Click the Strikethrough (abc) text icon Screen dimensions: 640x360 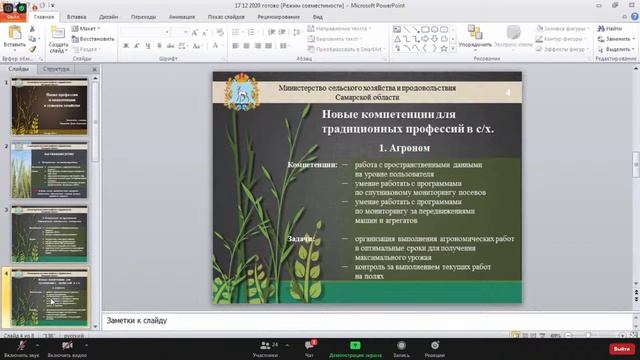pos(170,46)
